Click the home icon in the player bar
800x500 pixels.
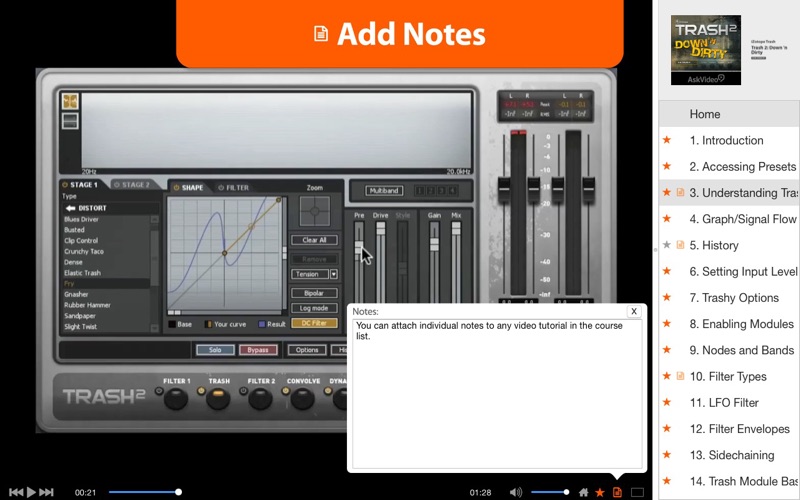pyautogui.click(x=584, y=492)
